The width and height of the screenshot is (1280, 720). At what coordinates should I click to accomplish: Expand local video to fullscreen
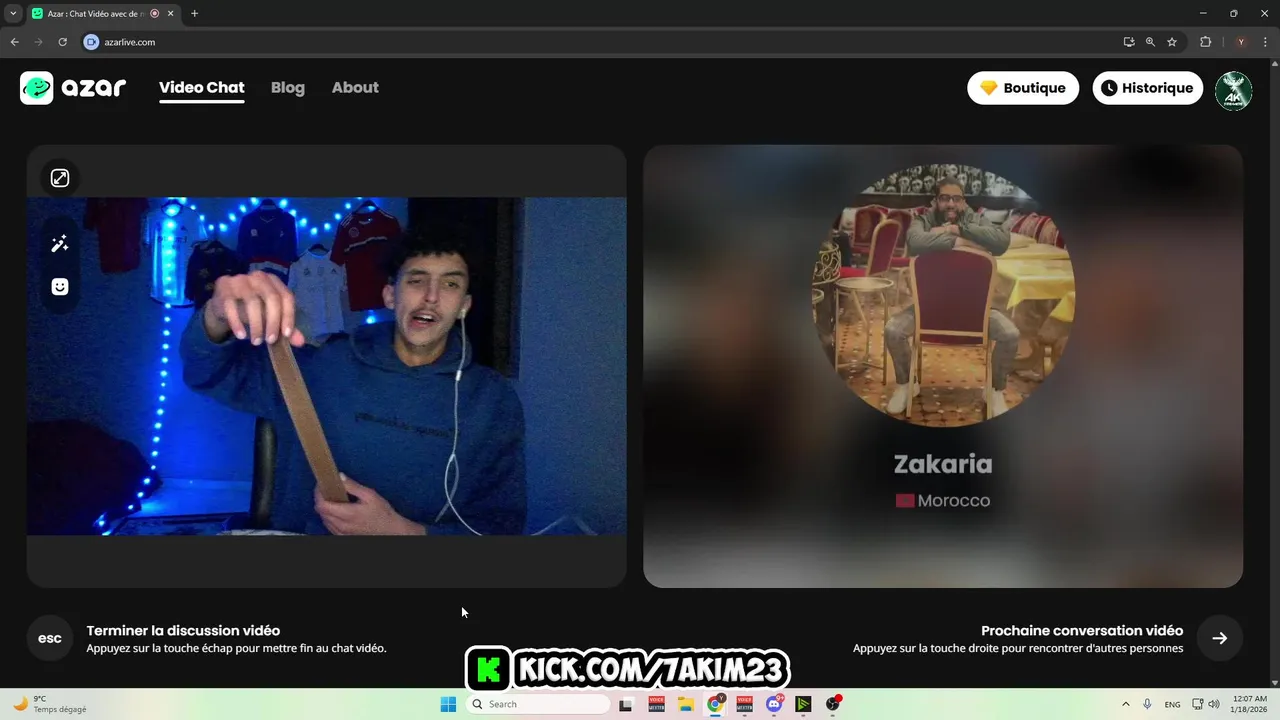(x=60, y=178)
